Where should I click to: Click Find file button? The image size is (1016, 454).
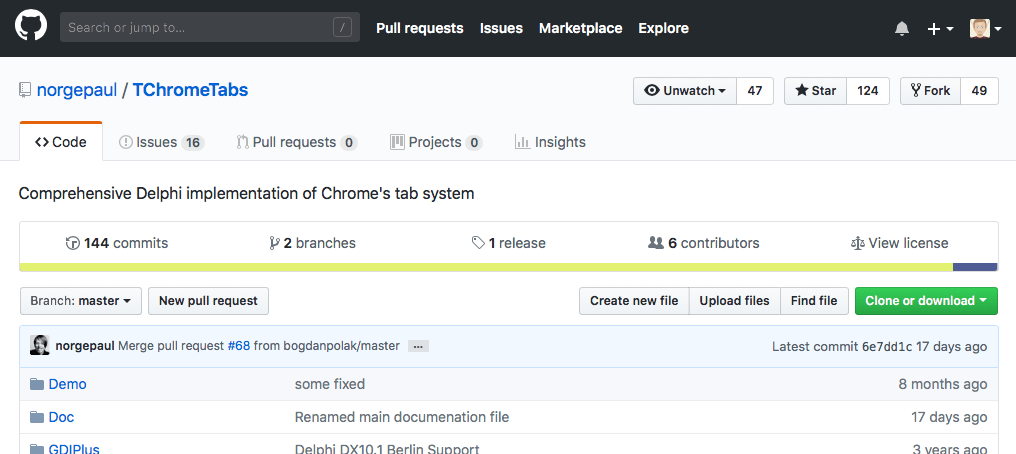click(814, 301)
